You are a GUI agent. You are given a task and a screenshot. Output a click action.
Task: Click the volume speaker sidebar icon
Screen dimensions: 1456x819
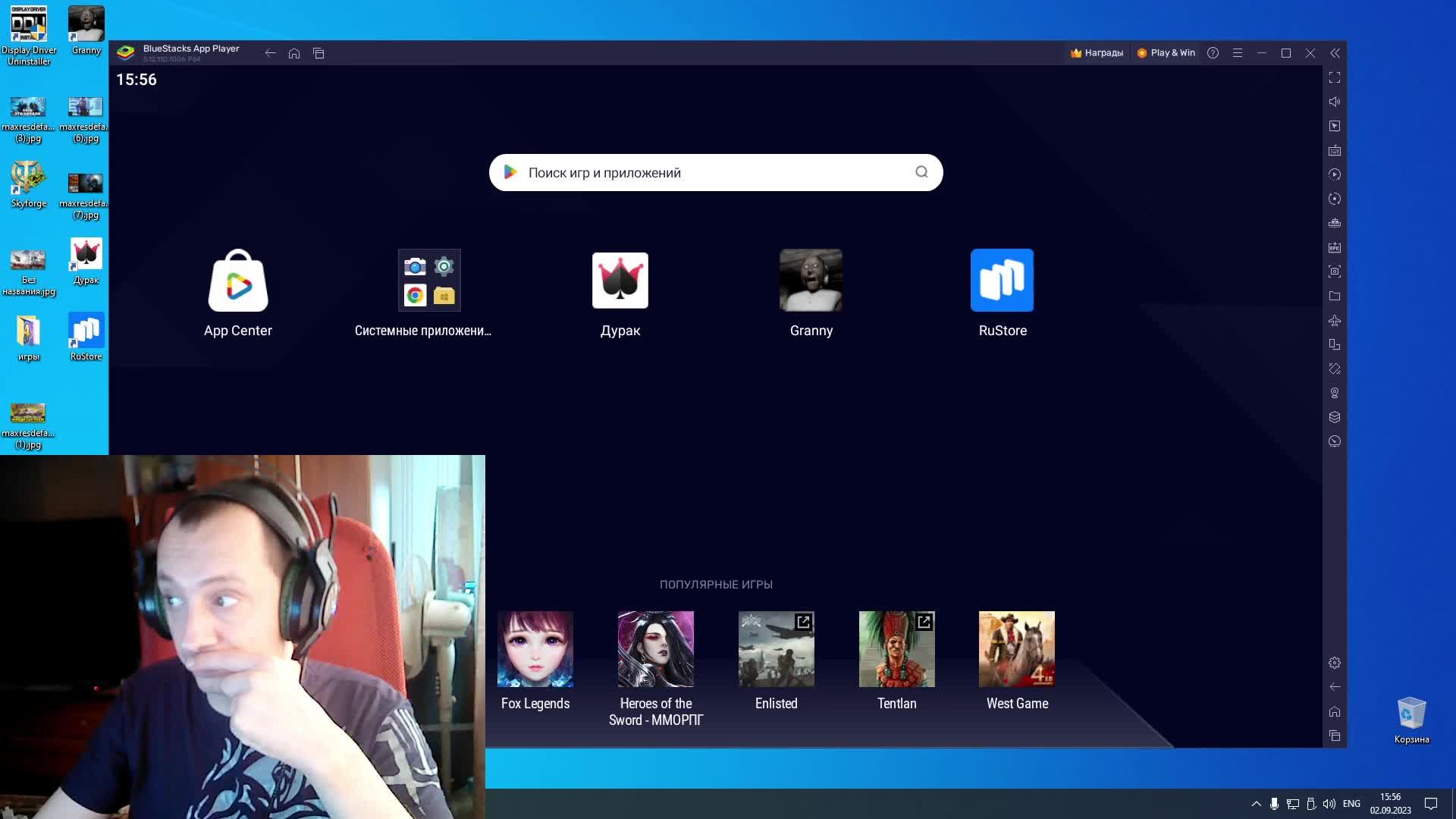click(x=1335, y=102)
